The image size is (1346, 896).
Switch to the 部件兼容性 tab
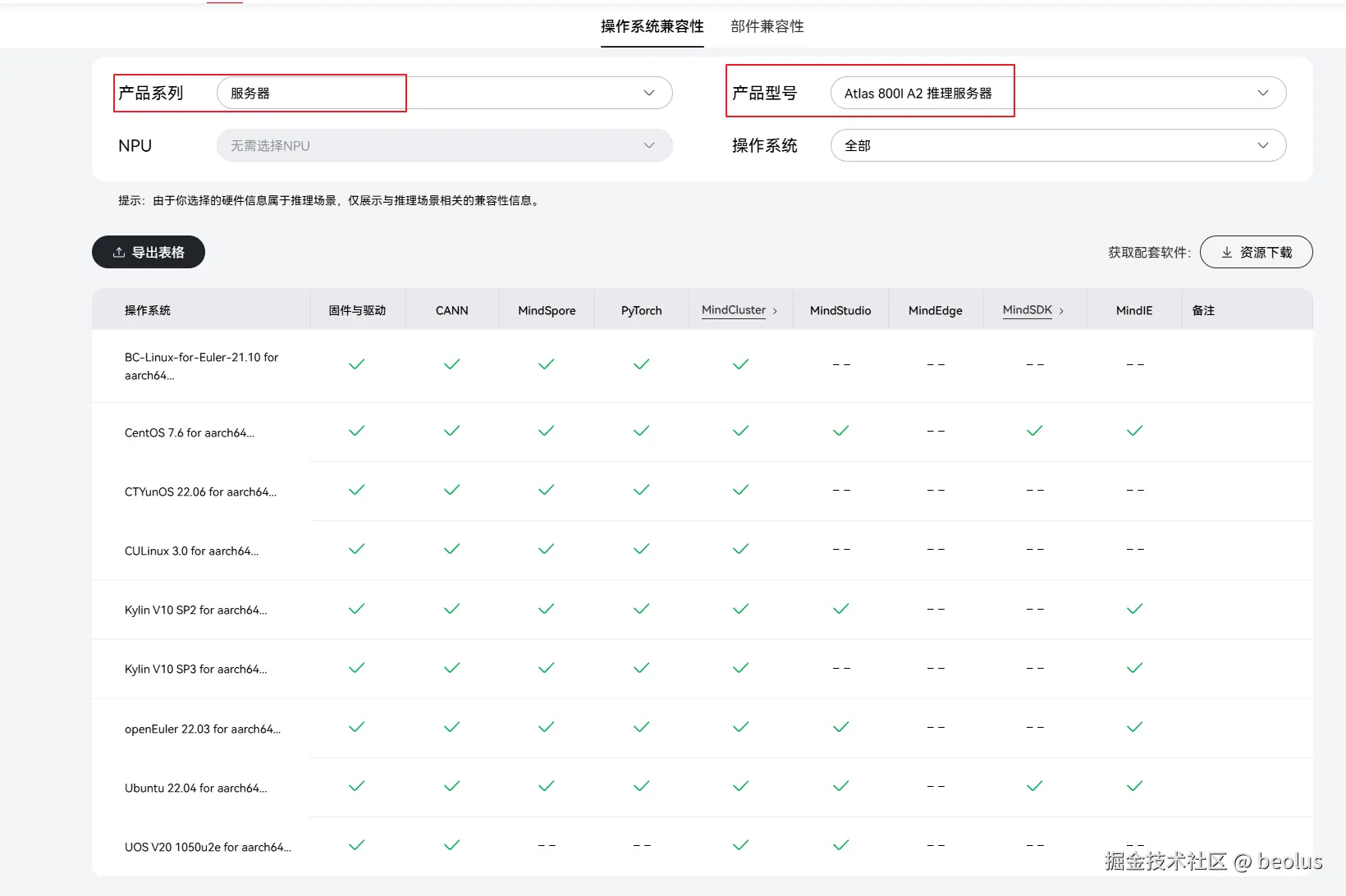pyautogui.click(x=767, y=26)
